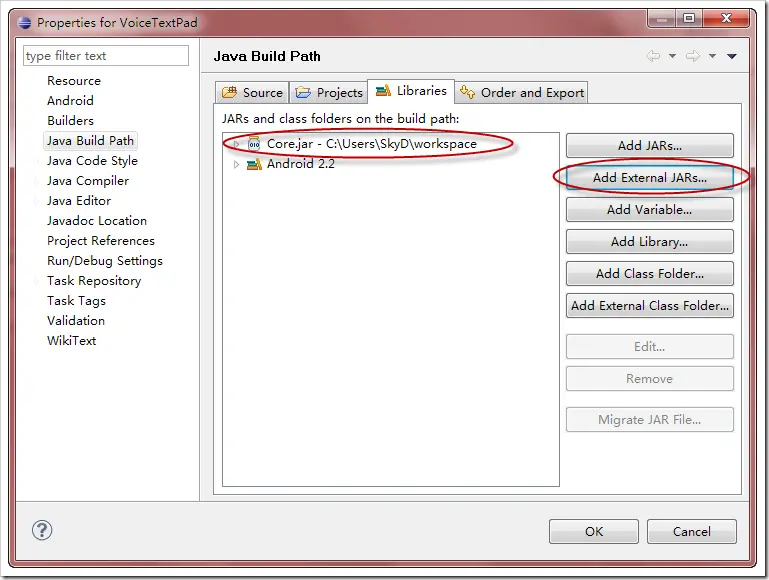Click Add JARs... button

click(x=650, y=146)
